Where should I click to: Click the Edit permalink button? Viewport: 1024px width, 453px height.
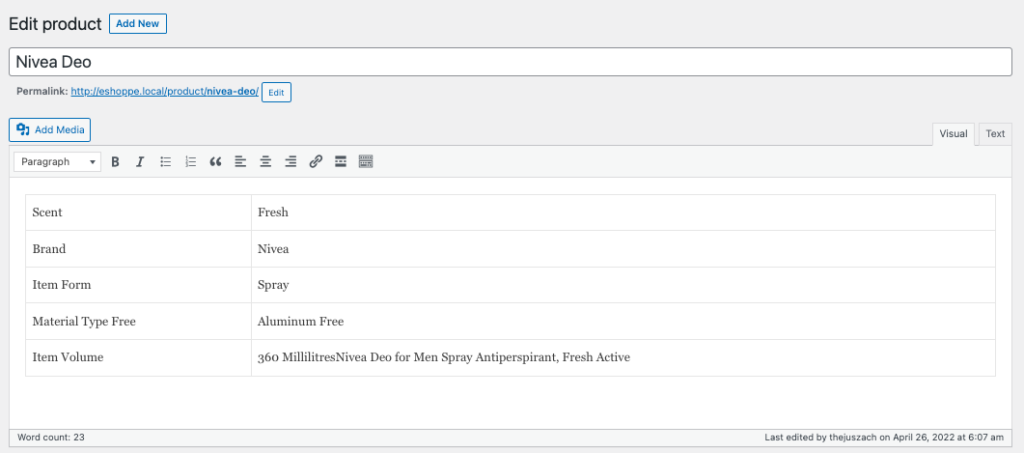coord(276,92)
